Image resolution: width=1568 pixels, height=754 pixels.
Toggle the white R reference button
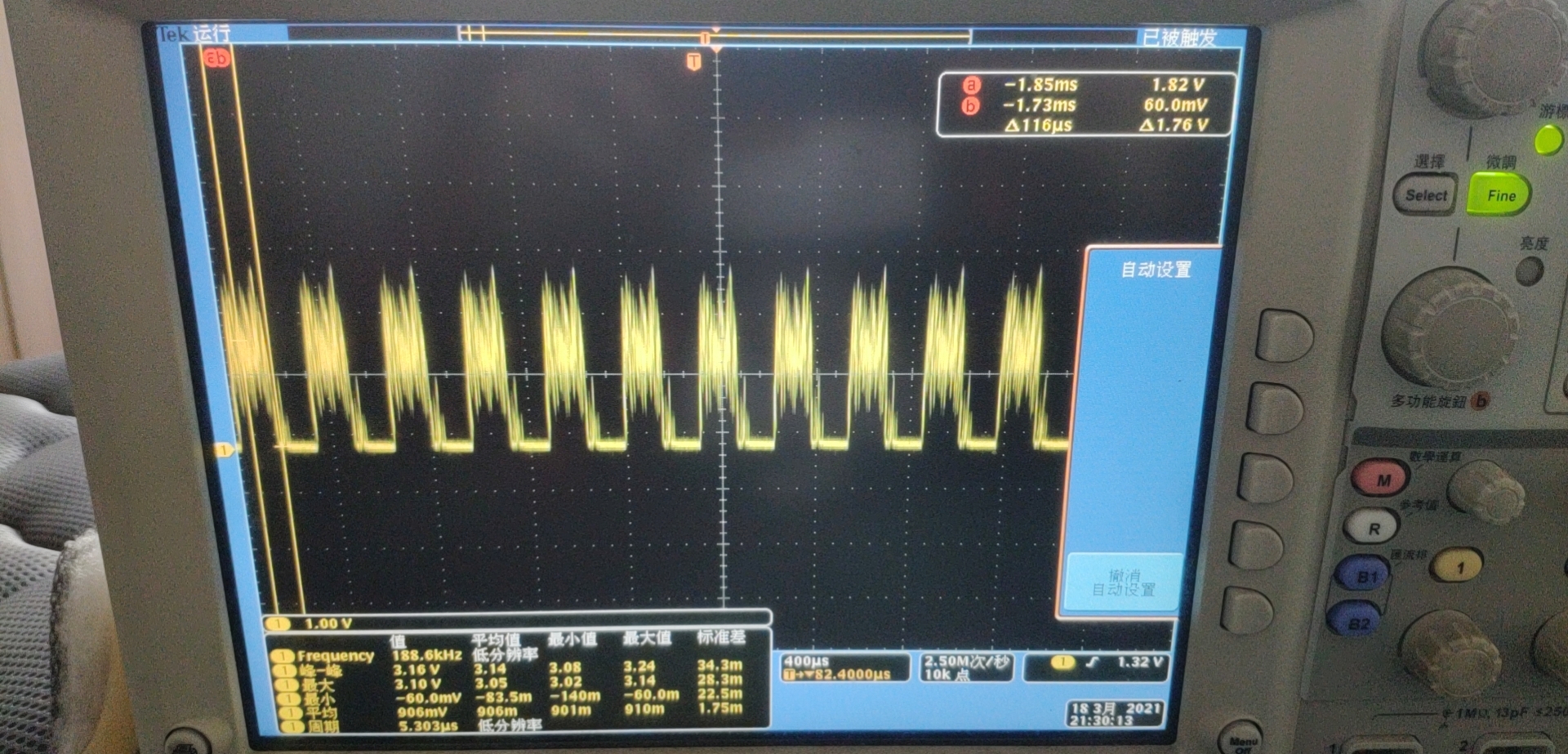tap(1372, 528)
